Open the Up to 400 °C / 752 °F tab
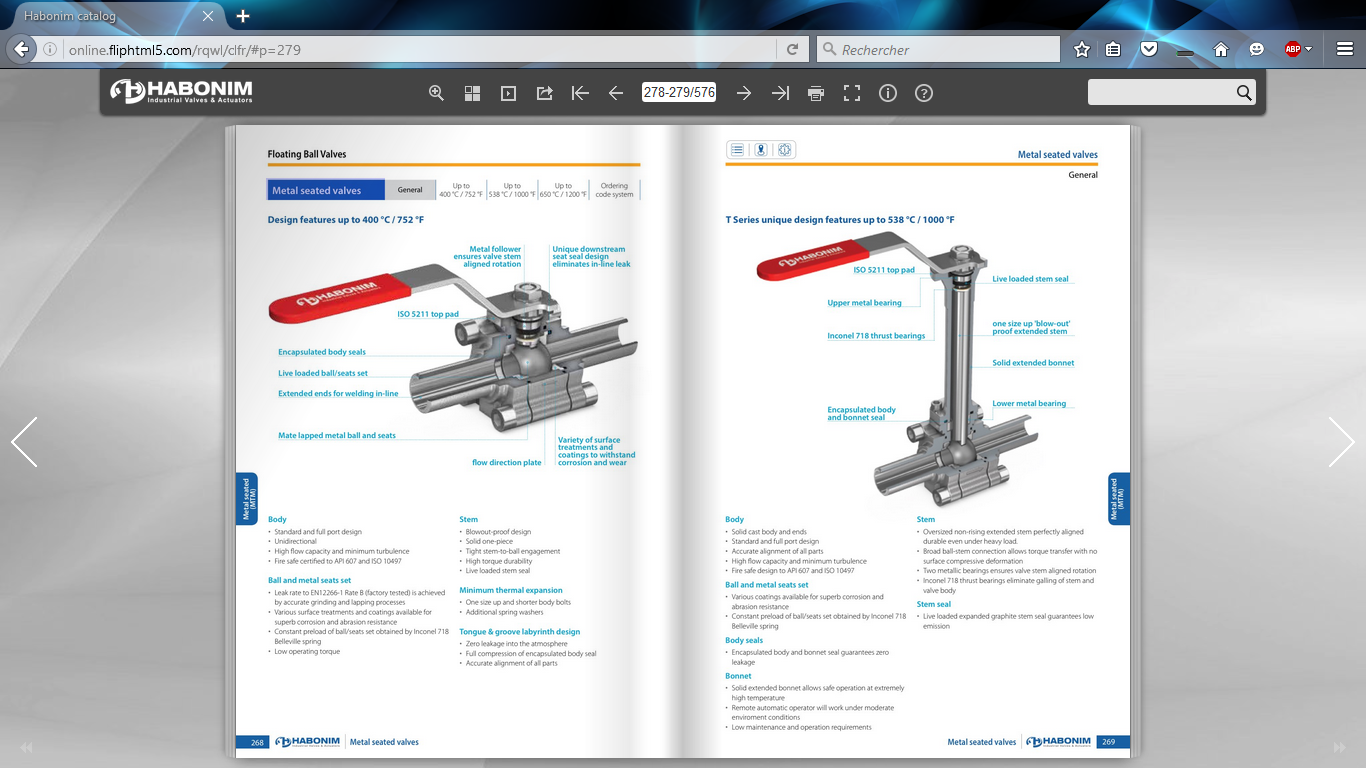 point(461,190)
